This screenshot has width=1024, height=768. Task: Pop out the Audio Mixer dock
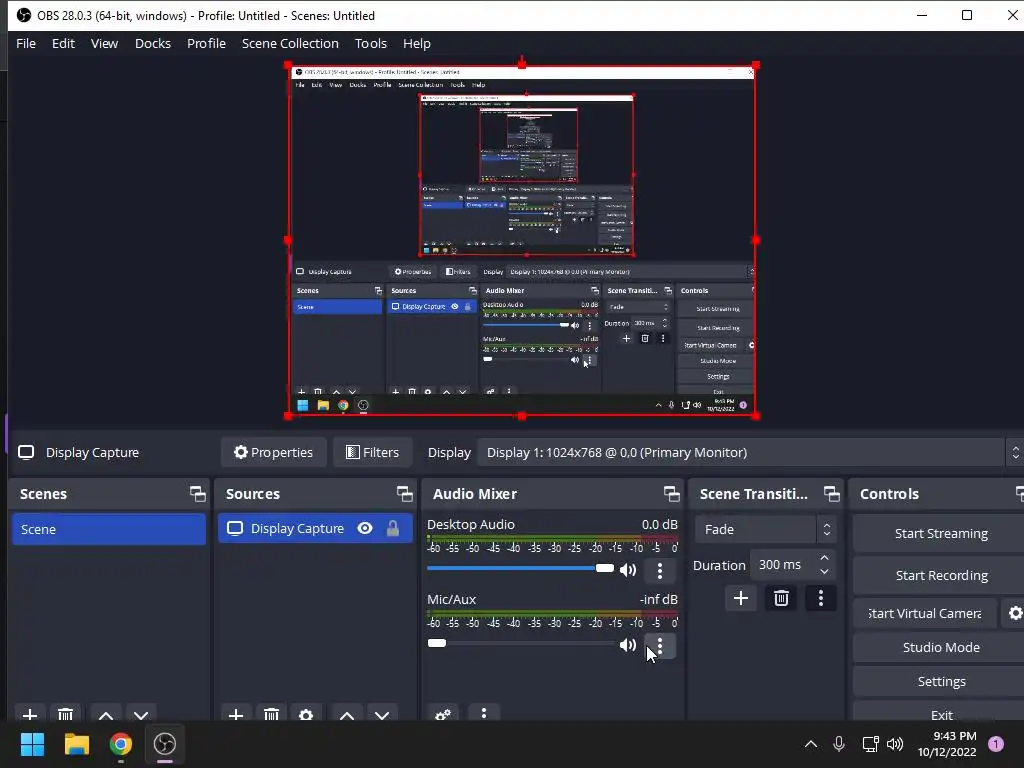pyautogui.click(x=671, y=494)
